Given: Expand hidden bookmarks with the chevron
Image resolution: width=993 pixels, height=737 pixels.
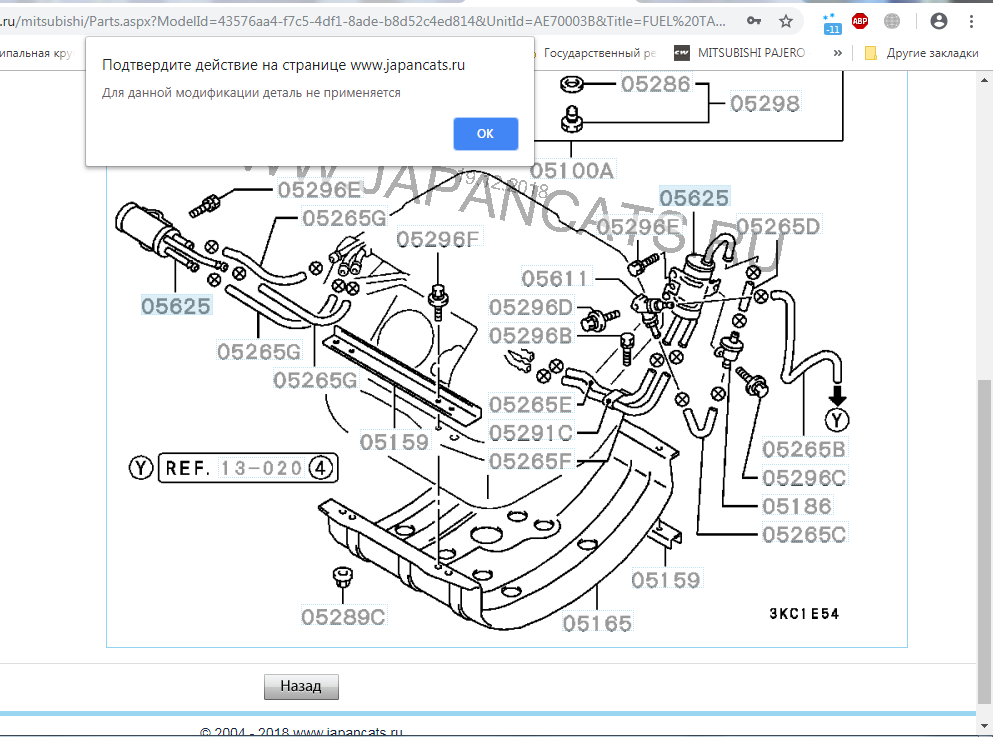Looking at the screenshot, I should (837, 53).
